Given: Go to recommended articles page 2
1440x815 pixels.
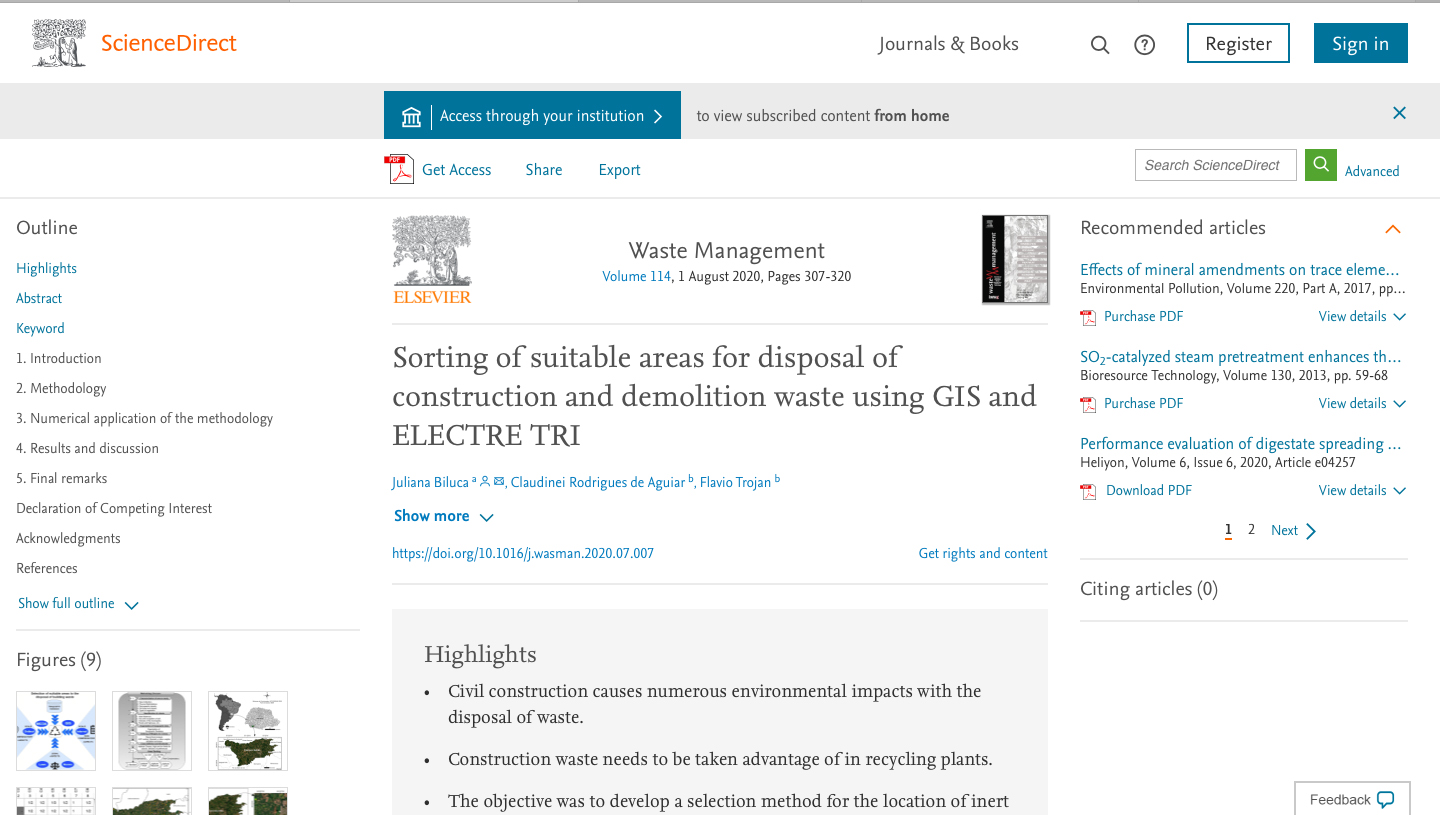Looking at the screenshot, I should [1251, 530].
